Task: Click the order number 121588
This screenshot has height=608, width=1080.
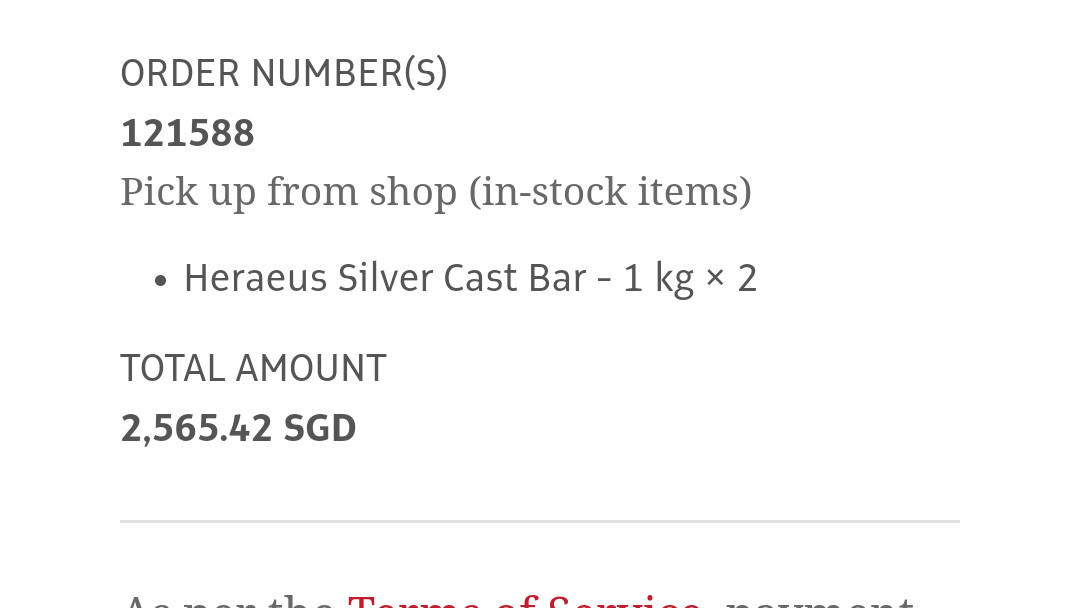Action: coord(188,133)
